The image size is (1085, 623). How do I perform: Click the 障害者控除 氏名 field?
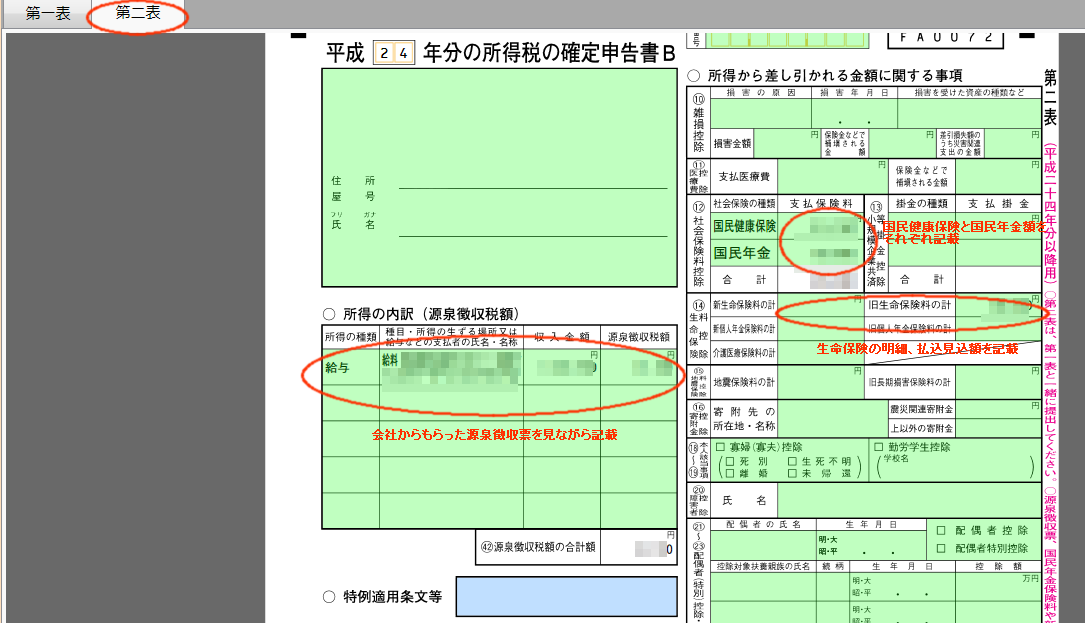click(x=909, y=500)
